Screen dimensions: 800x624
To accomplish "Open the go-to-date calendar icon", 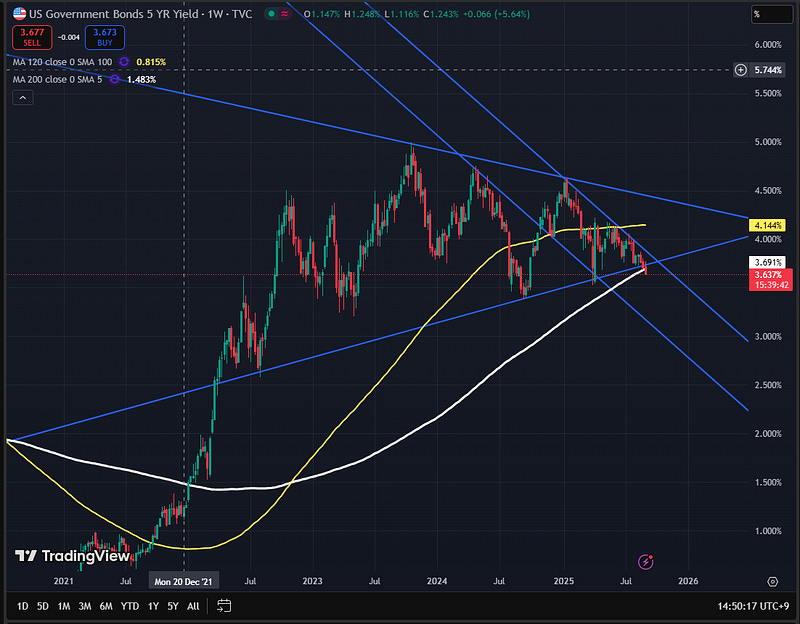I will click(x=224, y=606).
